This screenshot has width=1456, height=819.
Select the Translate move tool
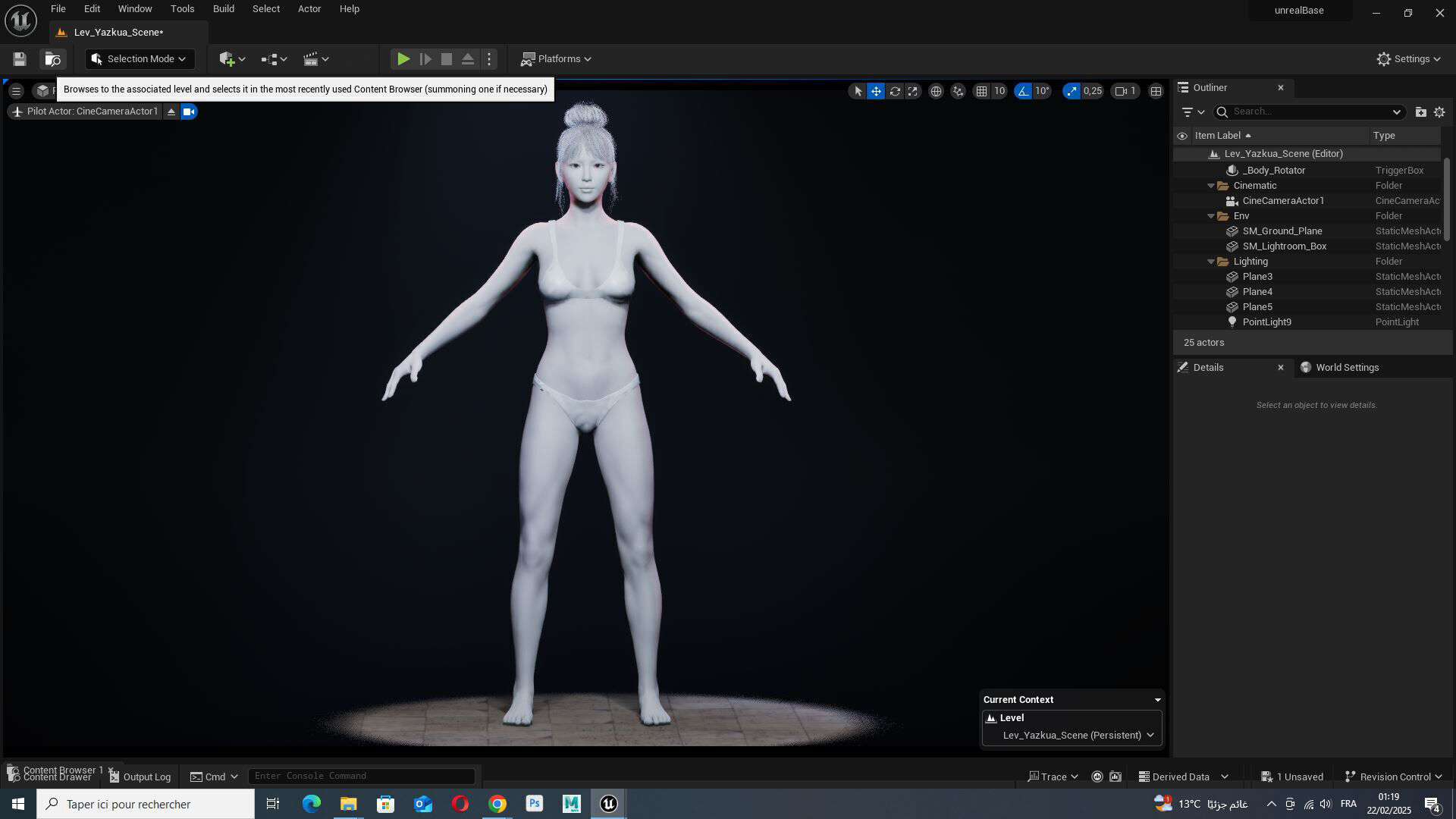[876, 91]
